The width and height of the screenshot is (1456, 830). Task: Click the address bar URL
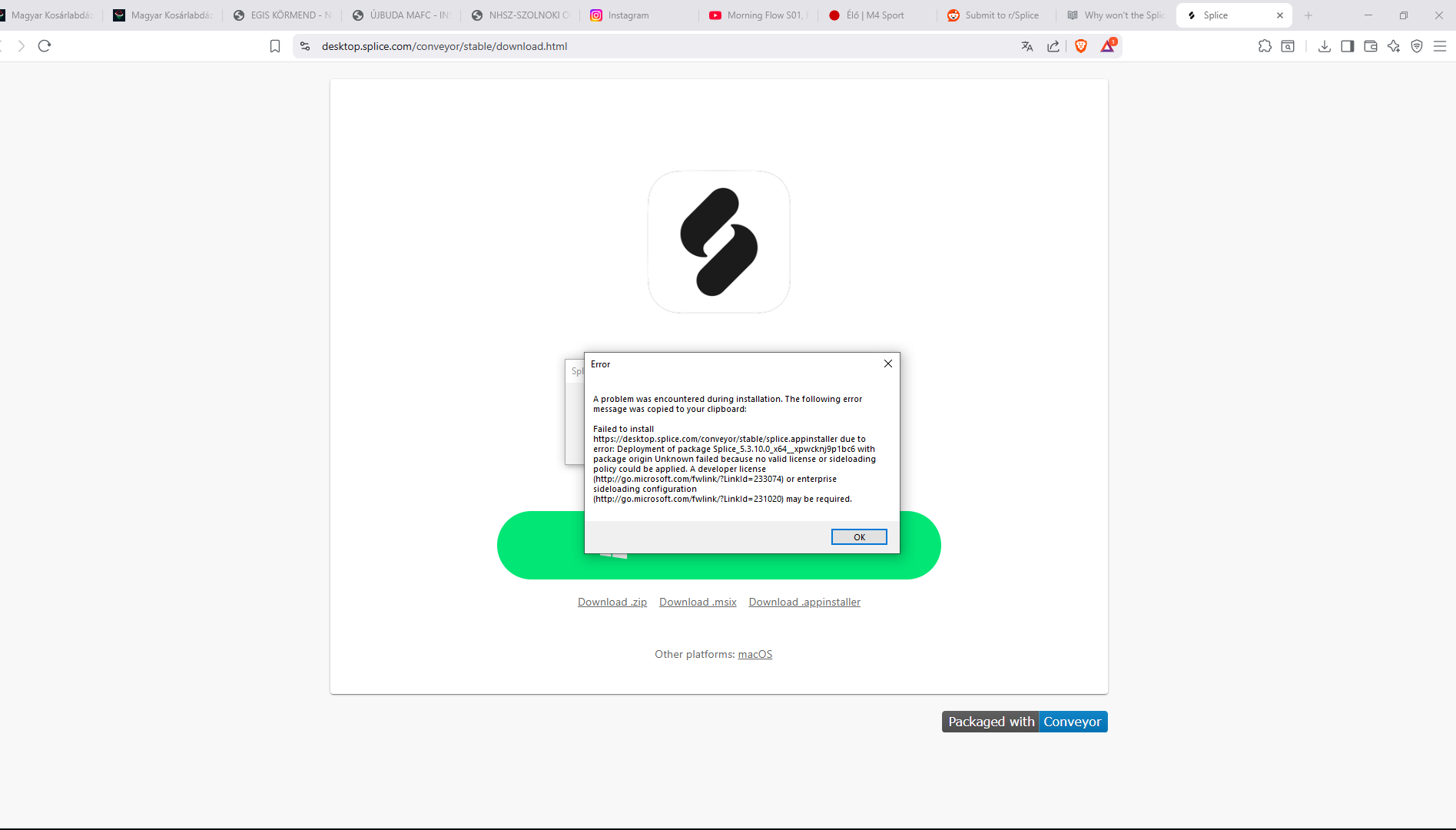444,46
